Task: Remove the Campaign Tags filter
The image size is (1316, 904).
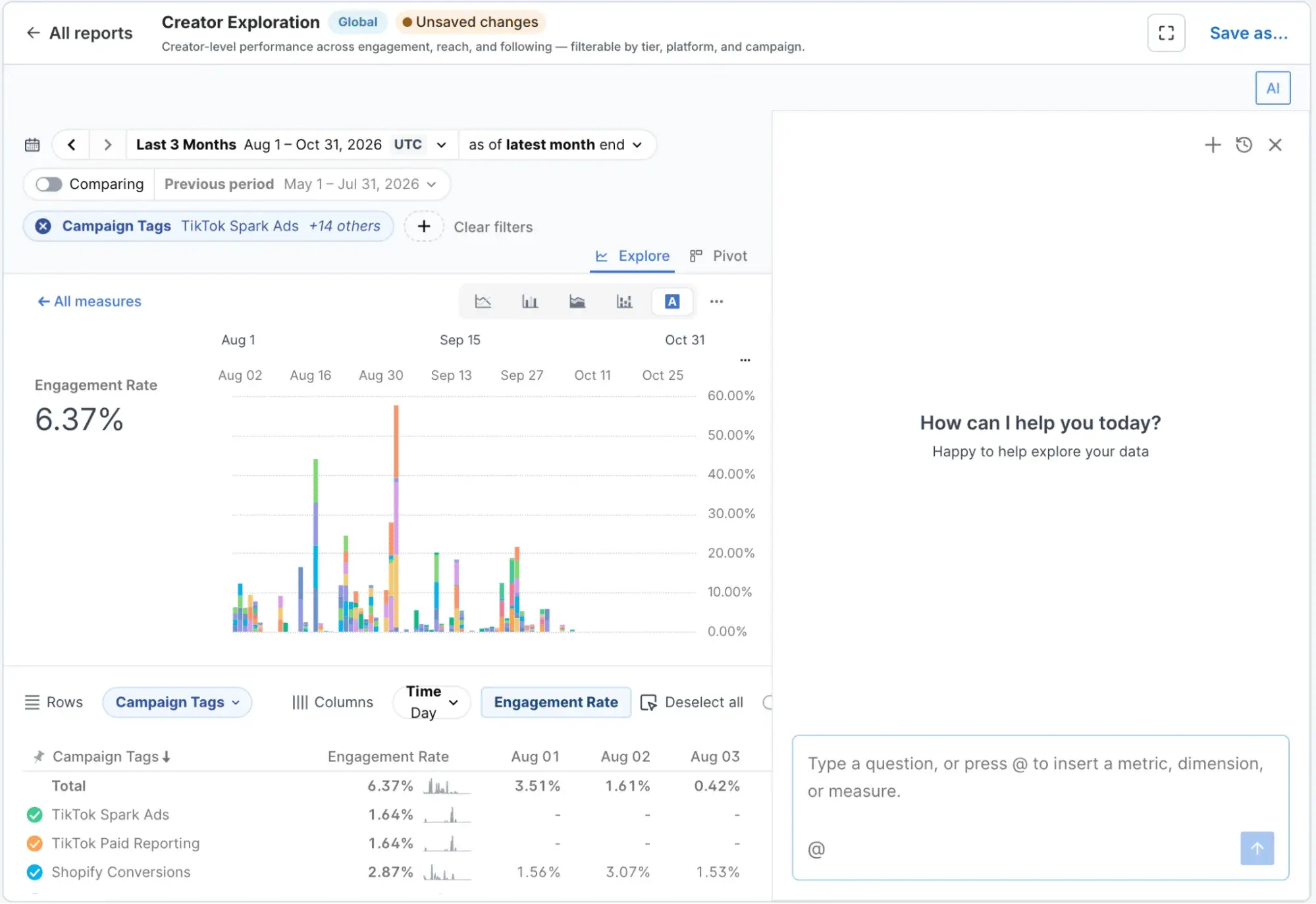Action: tap(43, 226)
